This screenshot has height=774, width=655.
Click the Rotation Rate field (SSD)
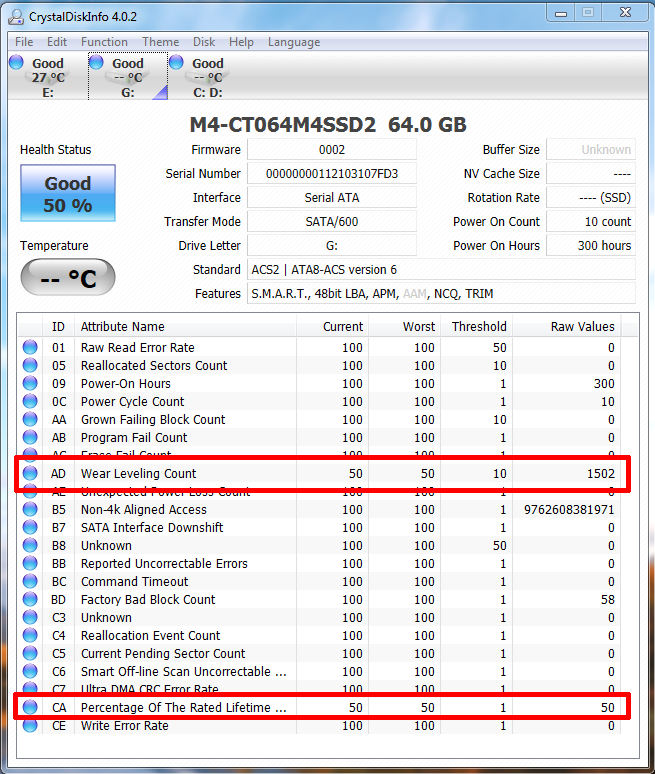click(x=591, y=197)
